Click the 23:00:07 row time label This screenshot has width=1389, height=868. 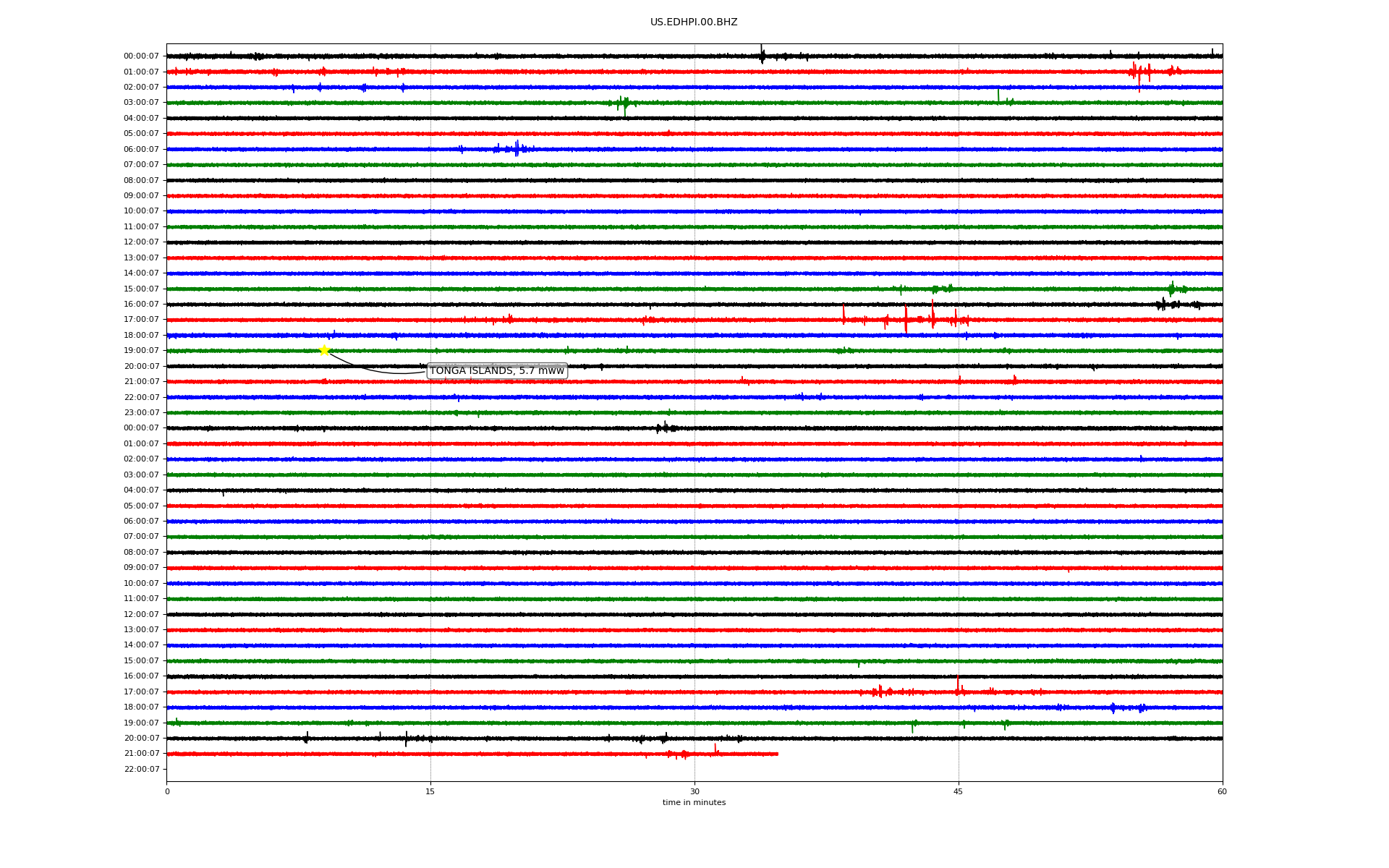[x=141, y=413]
